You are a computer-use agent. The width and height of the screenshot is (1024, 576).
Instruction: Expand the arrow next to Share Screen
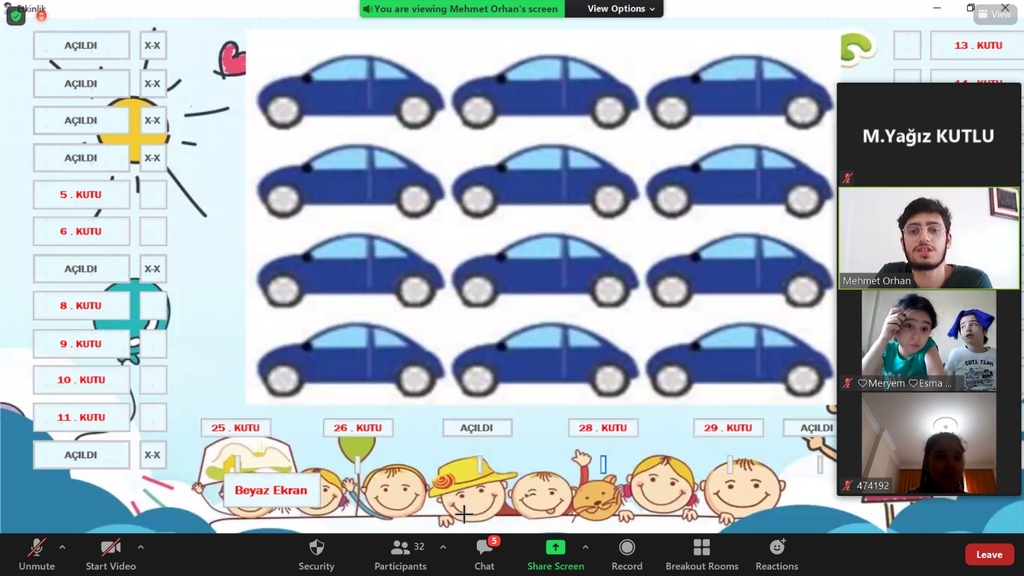coord(585,547)
